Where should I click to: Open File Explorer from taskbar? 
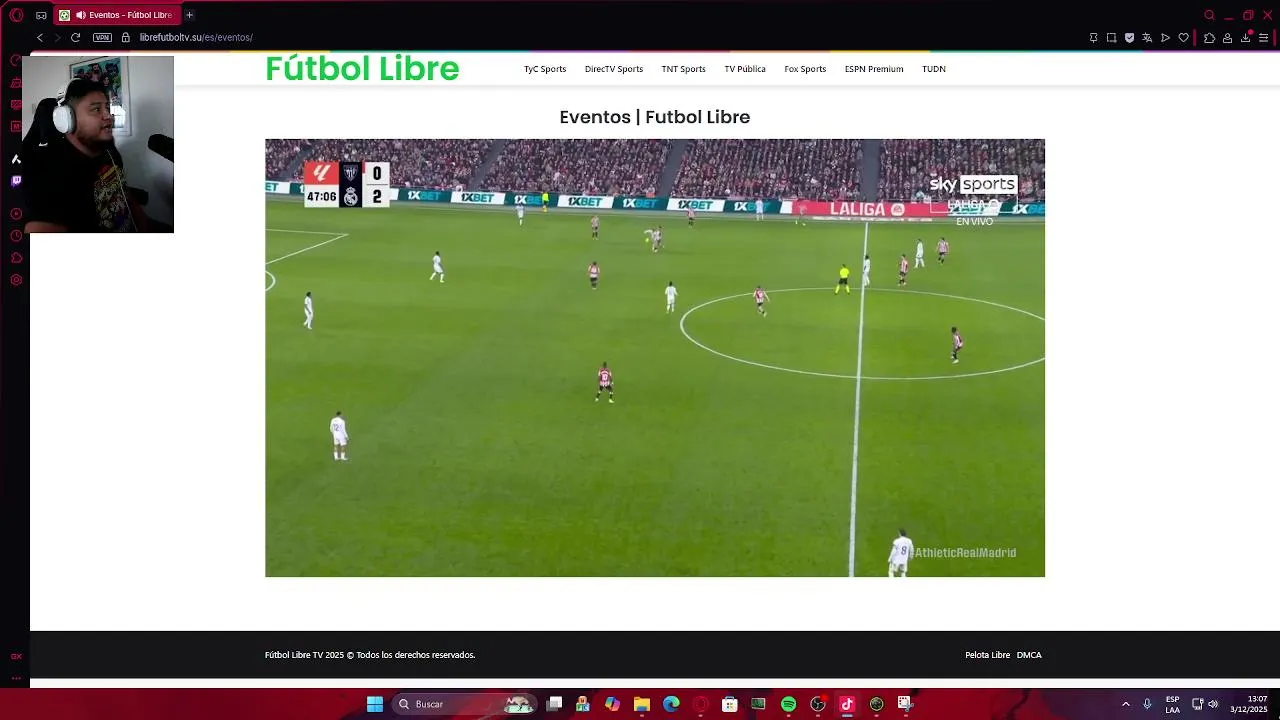[642, 704]
